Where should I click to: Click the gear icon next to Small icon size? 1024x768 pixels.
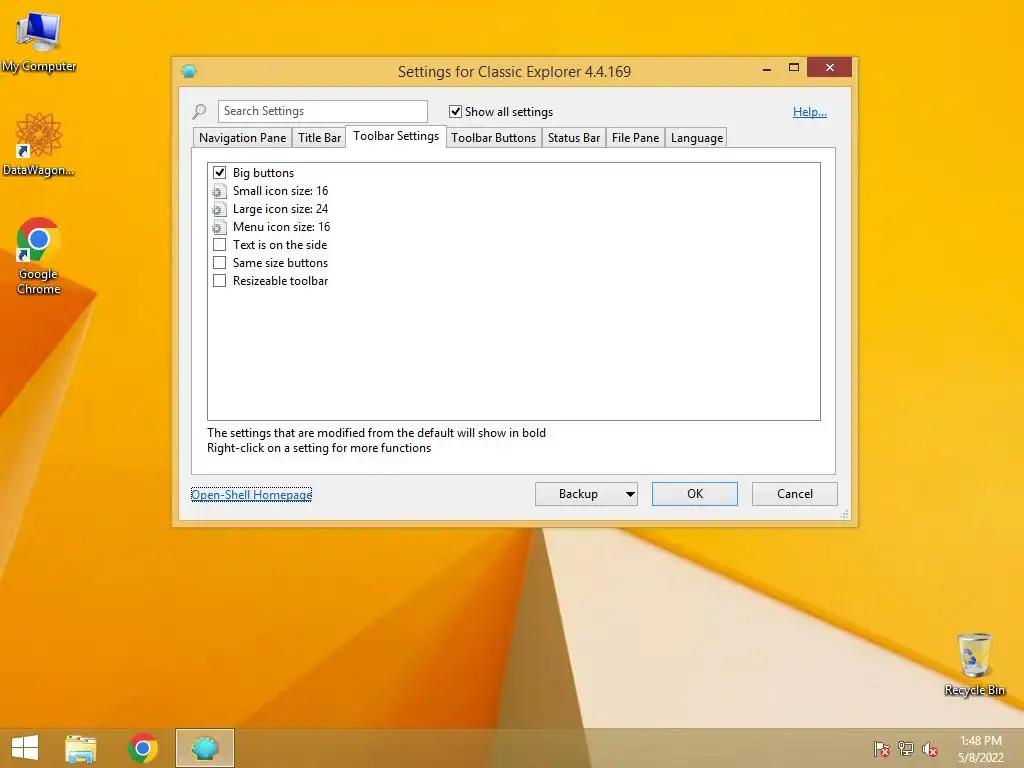pyautogui.click(x=219, y=191)
